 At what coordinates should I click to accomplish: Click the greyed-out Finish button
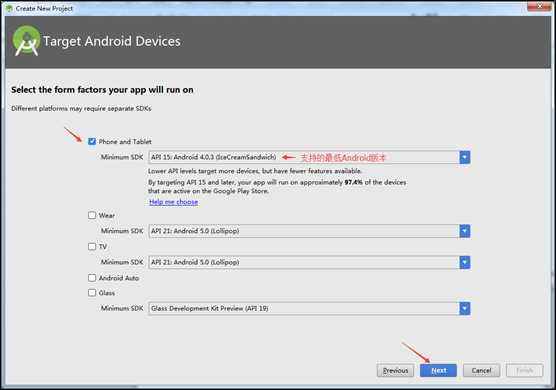coord(524,370)
